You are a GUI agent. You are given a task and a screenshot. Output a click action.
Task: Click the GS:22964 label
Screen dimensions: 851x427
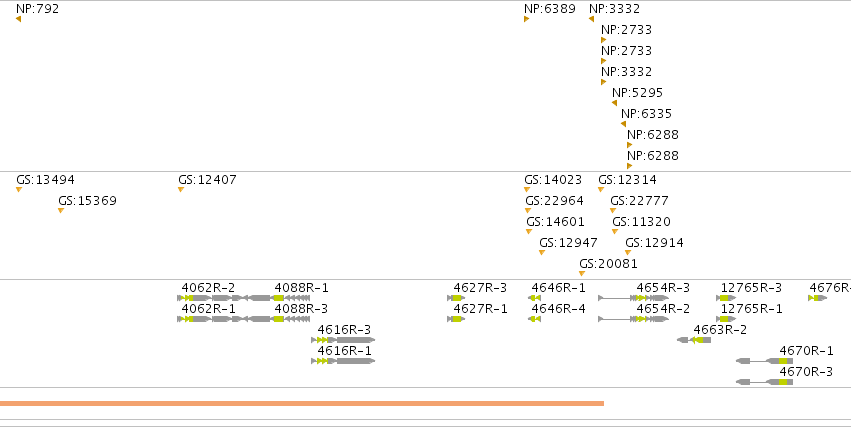point(554,201)
